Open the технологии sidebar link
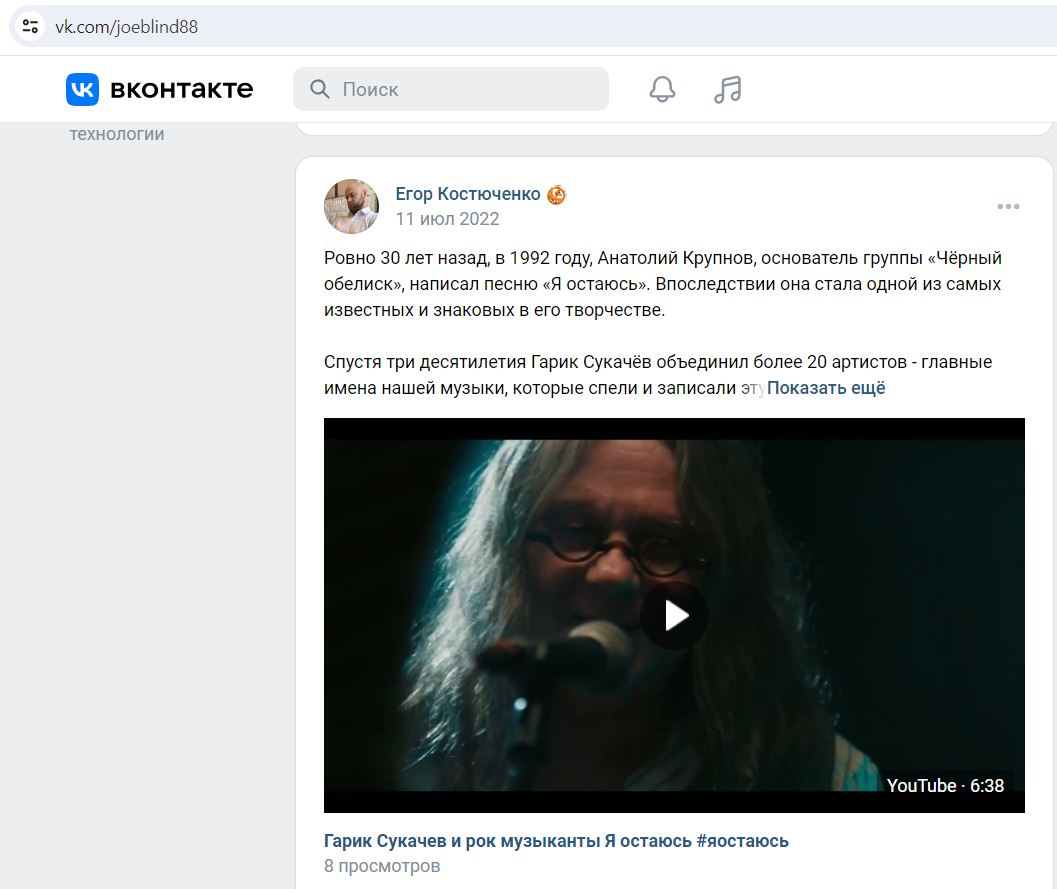The height and width of the screenshot is (889, 1057). (117, 134)
